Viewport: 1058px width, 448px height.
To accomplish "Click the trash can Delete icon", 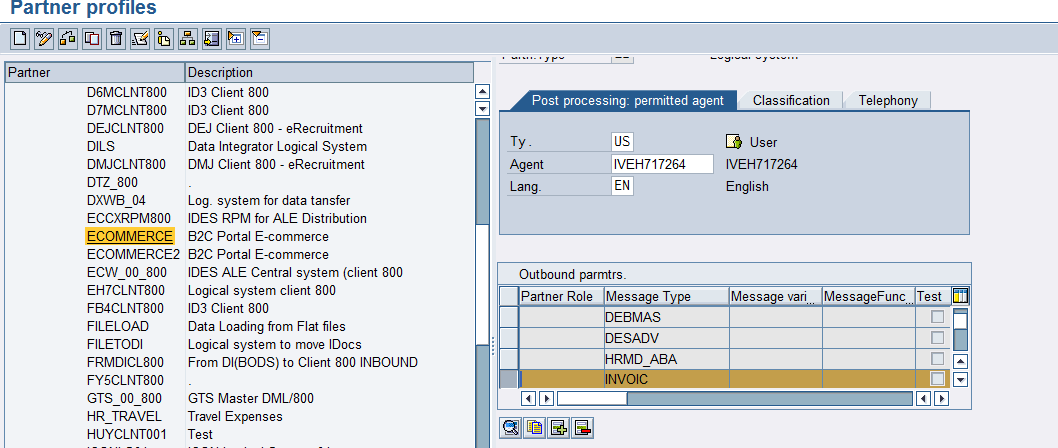I will (116, 39).
